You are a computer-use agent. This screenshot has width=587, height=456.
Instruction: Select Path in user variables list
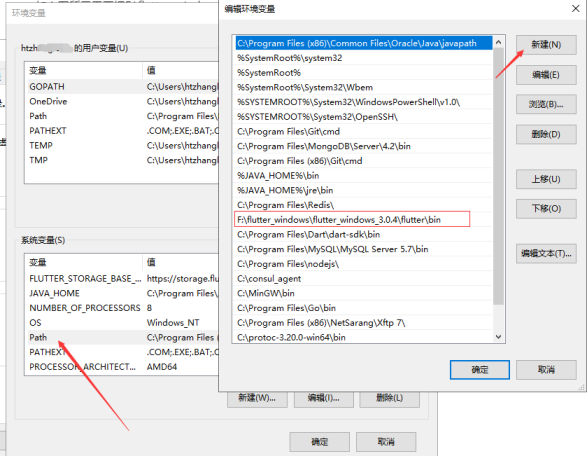pyautogui.click(x=122, y=116)
